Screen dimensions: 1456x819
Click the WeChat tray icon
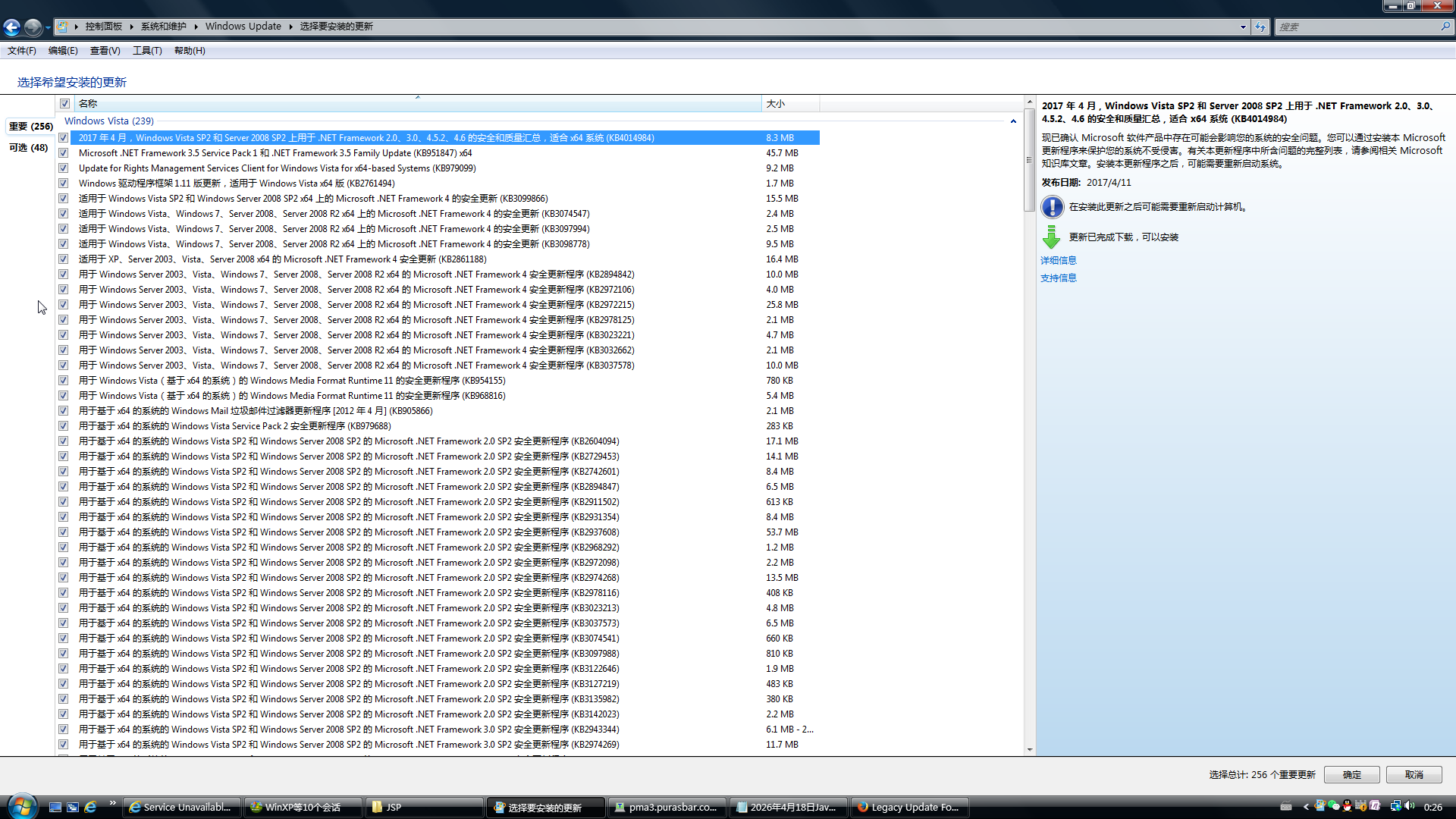(1333, 806)
